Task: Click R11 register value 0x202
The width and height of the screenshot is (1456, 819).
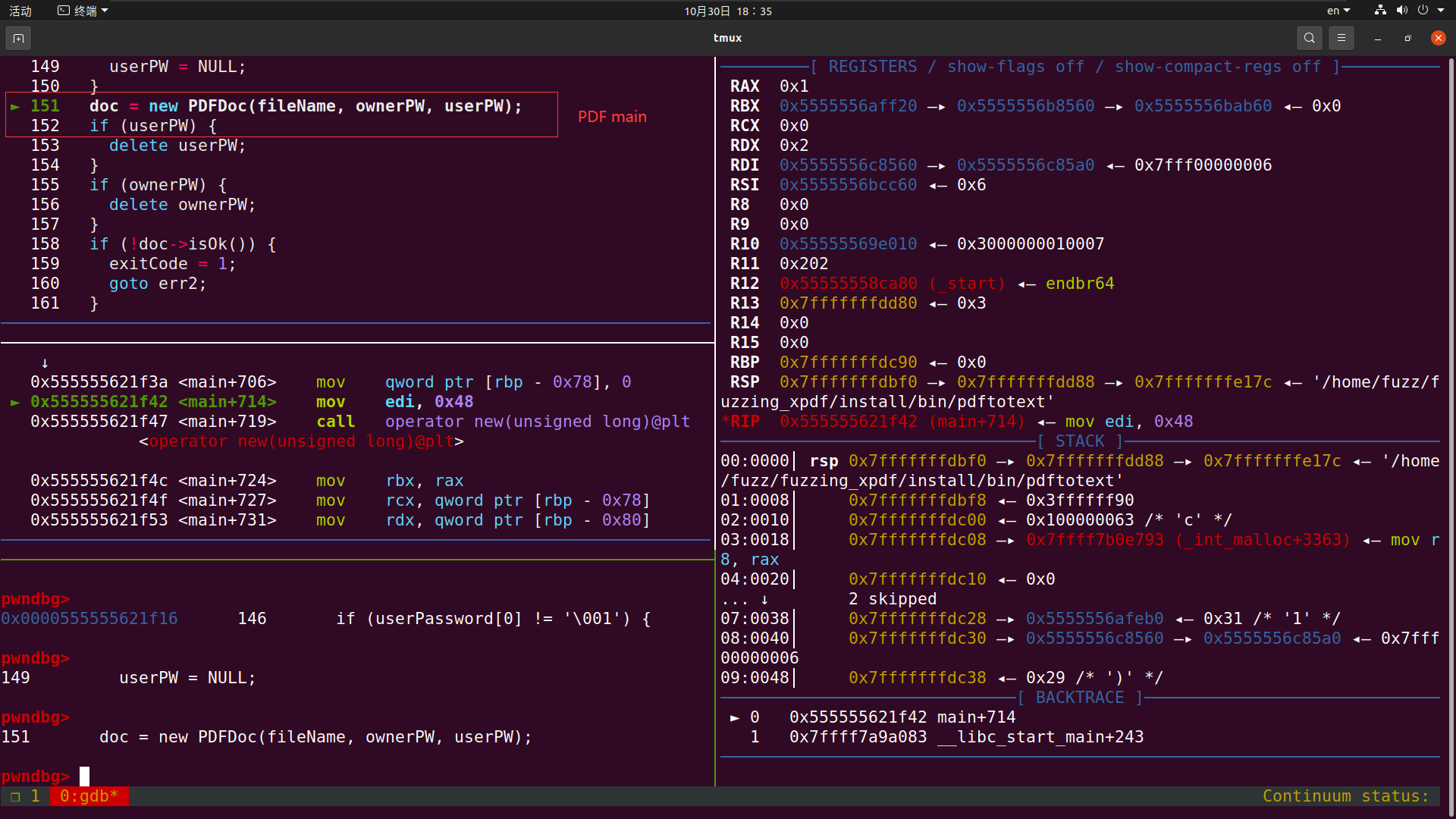Action: point(804,264)
